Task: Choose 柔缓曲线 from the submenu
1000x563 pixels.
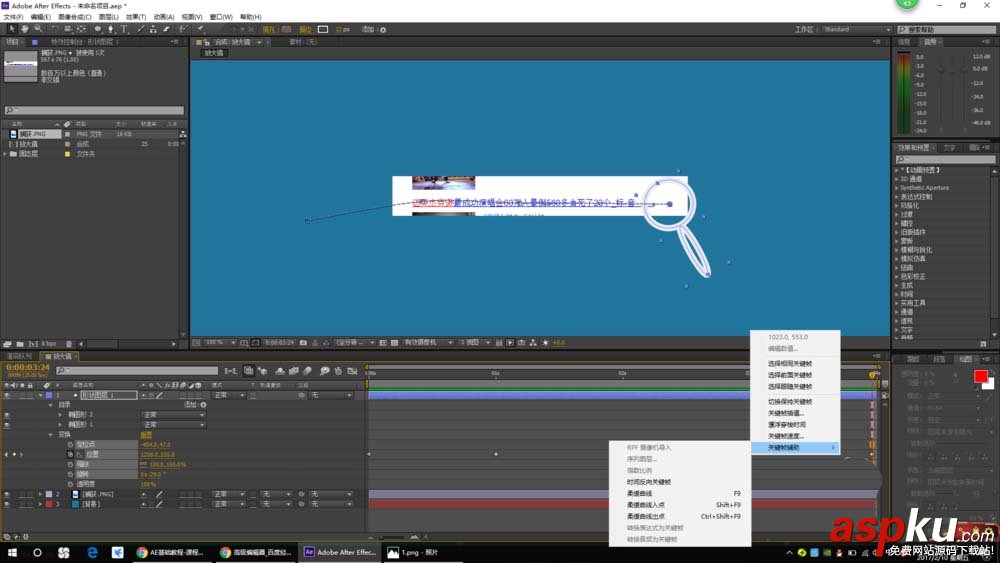Action: point(639,494)
